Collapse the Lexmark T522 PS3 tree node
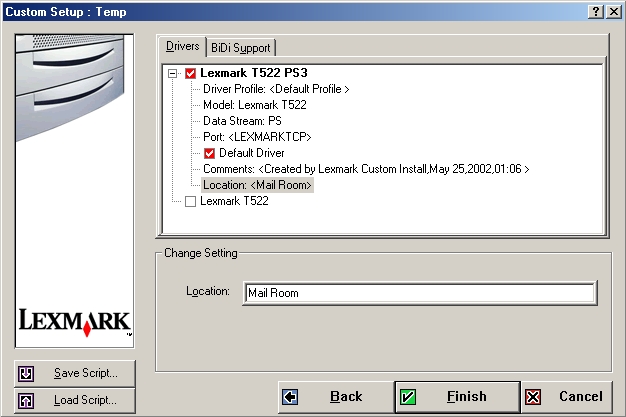Image resolution: width=626 pixels, height=417 pixels. (172, 73)
